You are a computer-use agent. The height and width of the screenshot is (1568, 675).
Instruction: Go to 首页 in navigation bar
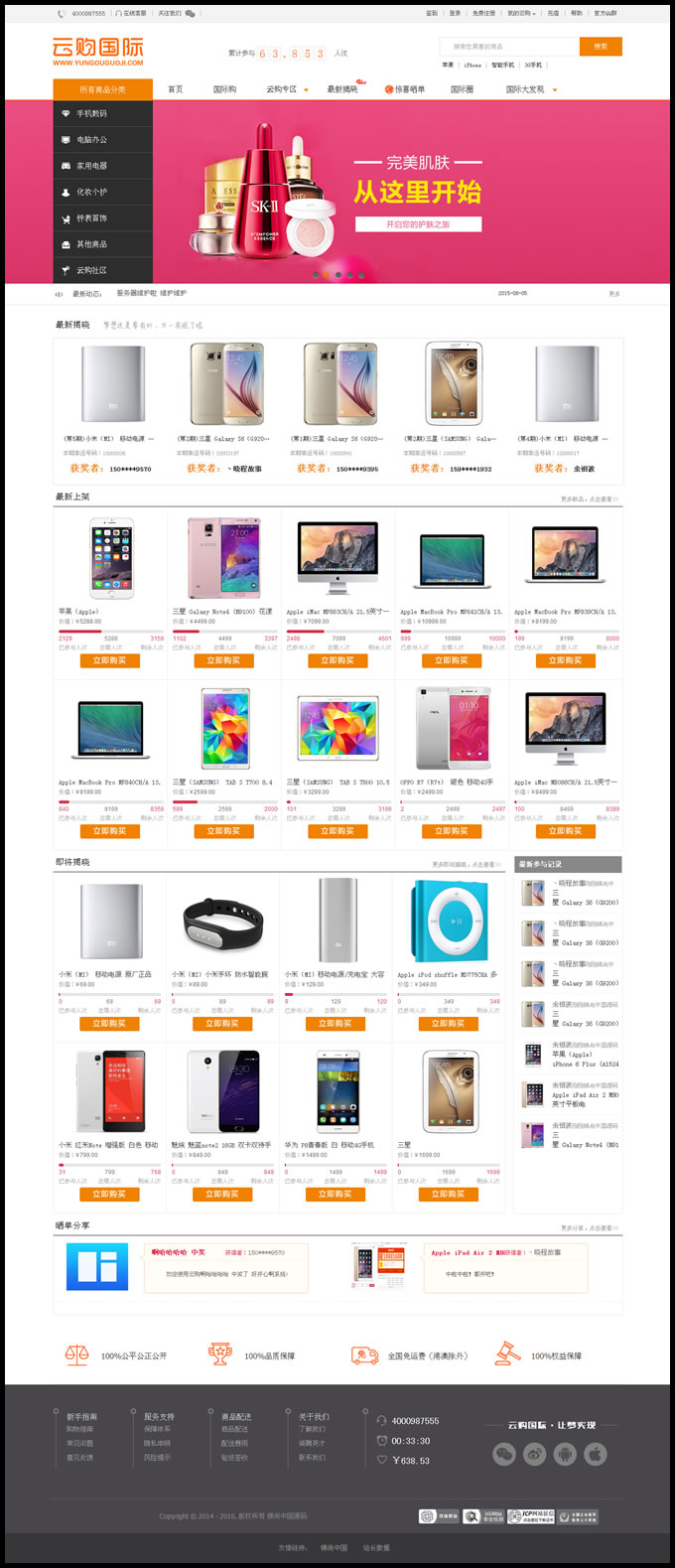pos(176,89)
